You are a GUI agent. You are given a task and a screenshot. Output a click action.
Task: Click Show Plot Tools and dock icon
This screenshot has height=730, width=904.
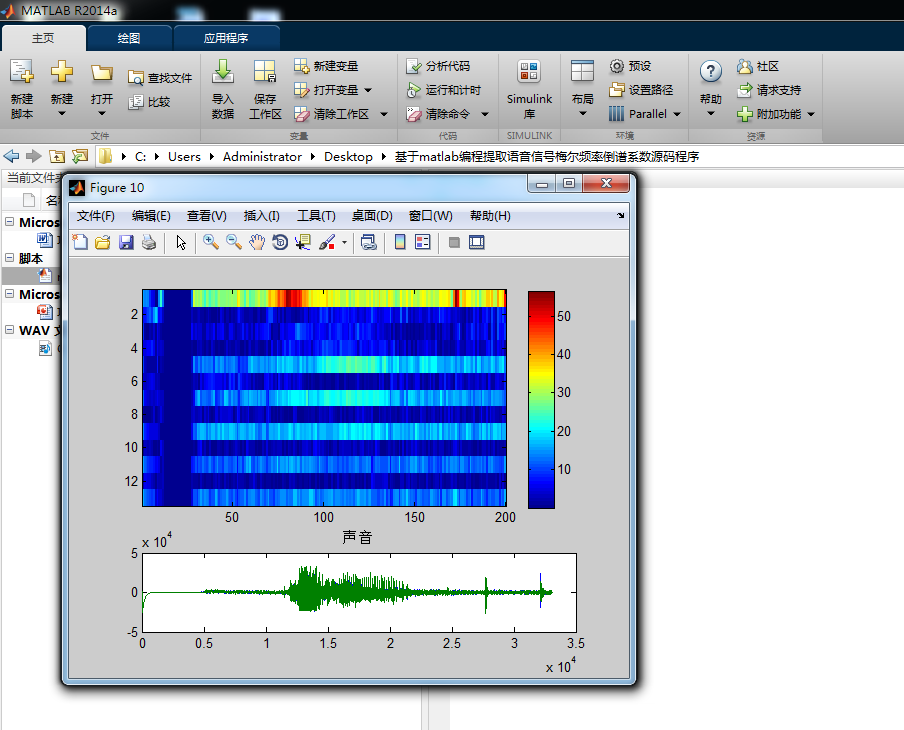tap(477, 242)
